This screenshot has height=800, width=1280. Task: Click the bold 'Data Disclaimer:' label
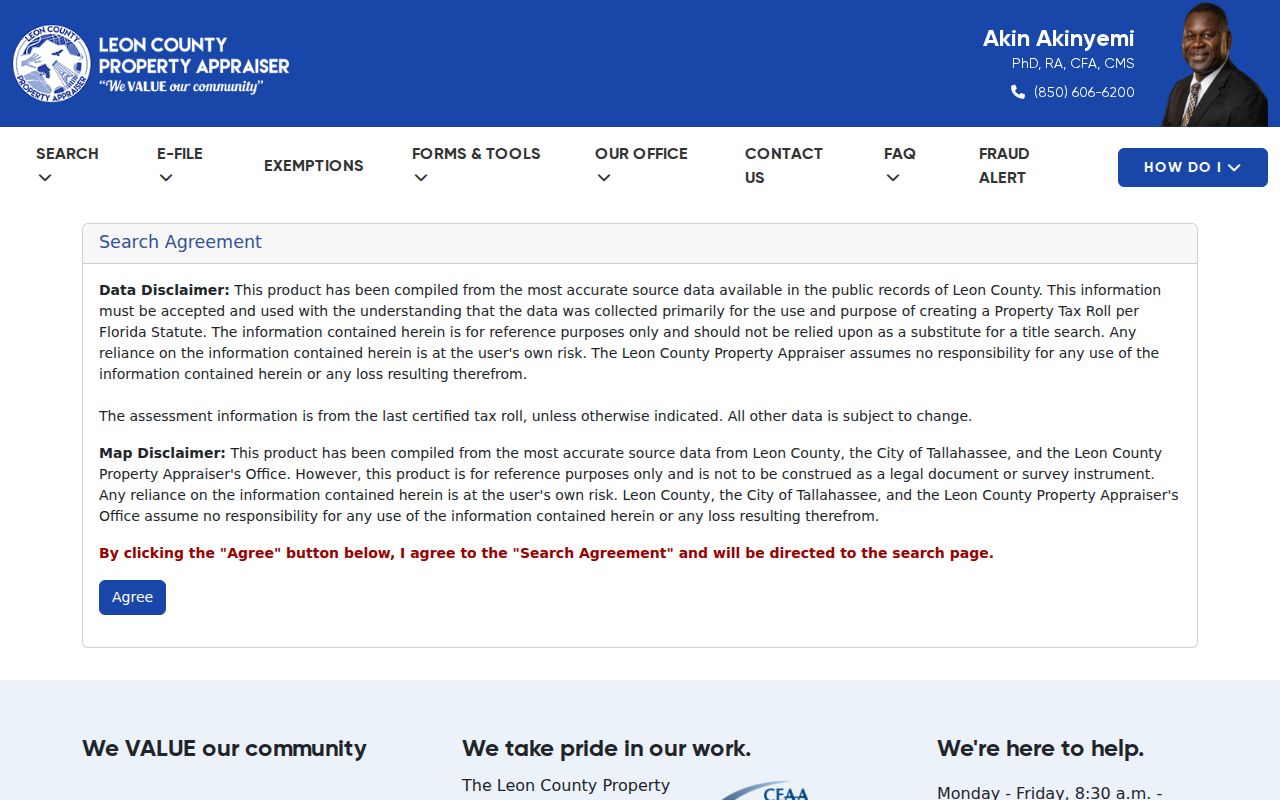[x=164, y=290]
